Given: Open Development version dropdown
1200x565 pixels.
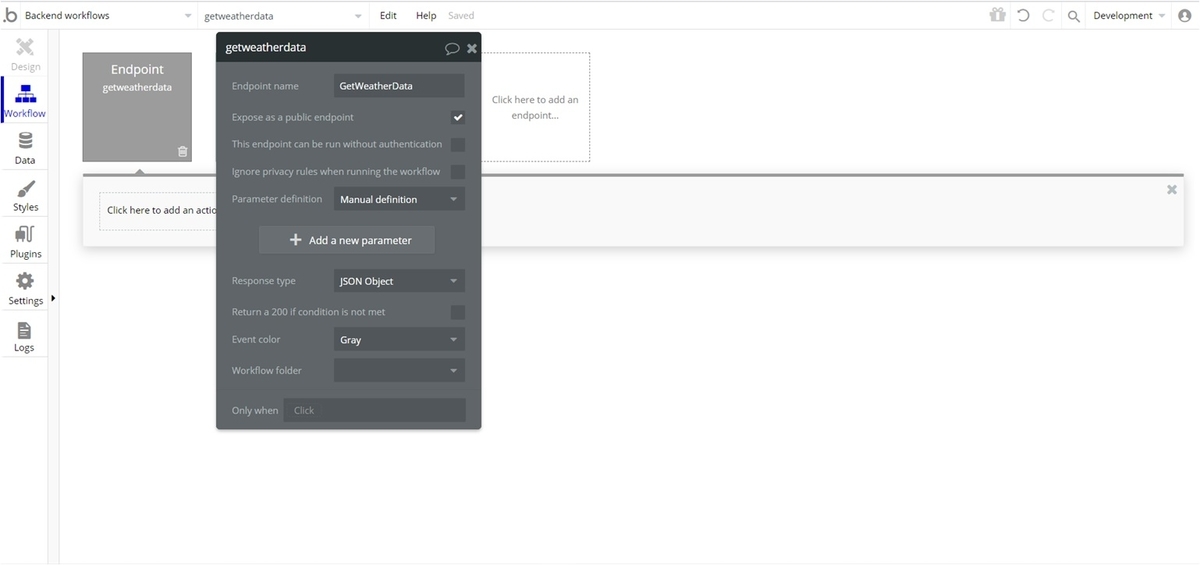Looking at the screenshot, I should coord(1129,16).
